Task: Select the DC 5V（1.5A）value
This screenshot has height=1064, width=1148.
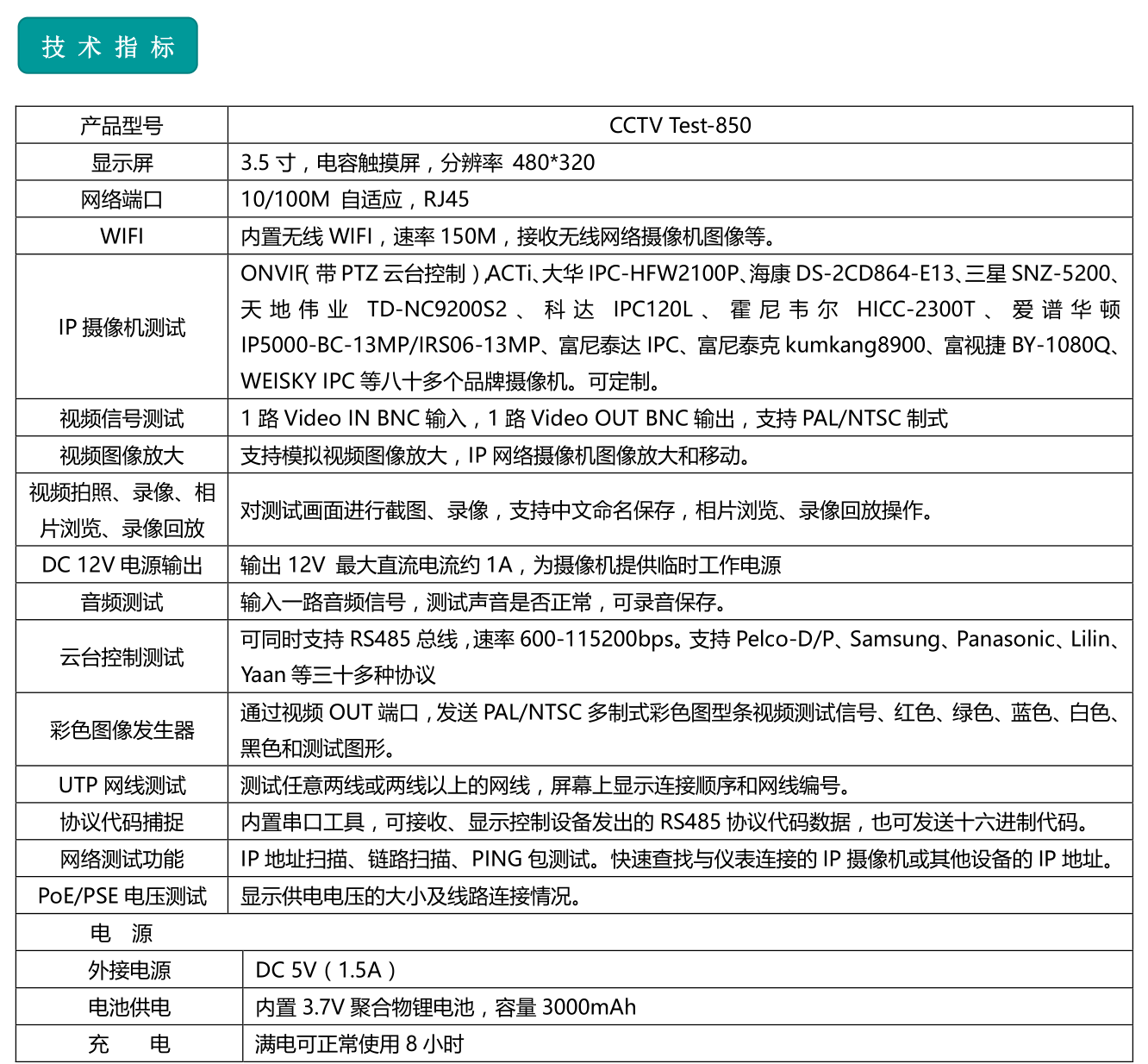Action: tap(326, 971)
